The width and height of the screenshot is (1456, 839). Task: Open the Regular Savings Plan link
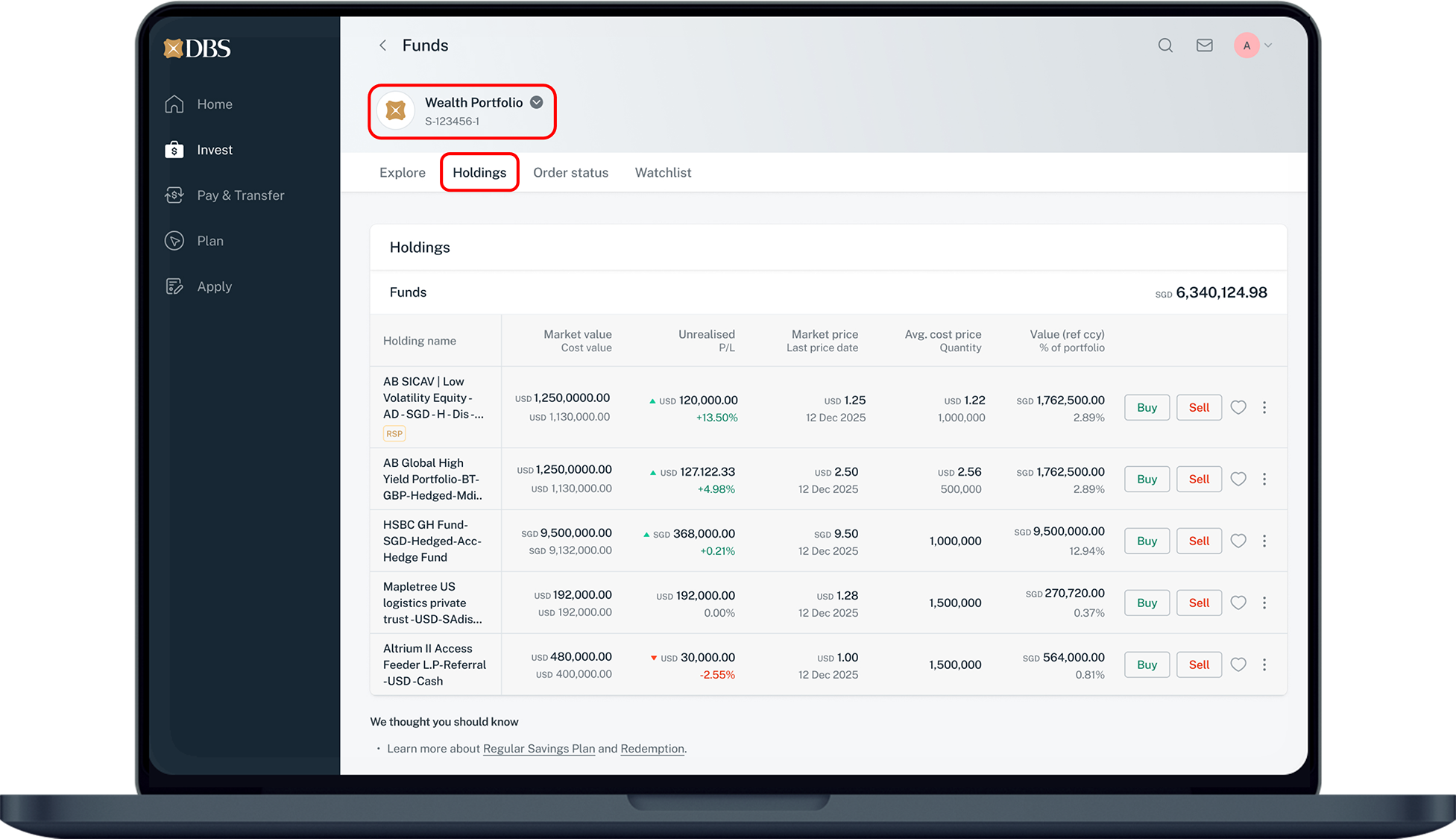(538, 749)
